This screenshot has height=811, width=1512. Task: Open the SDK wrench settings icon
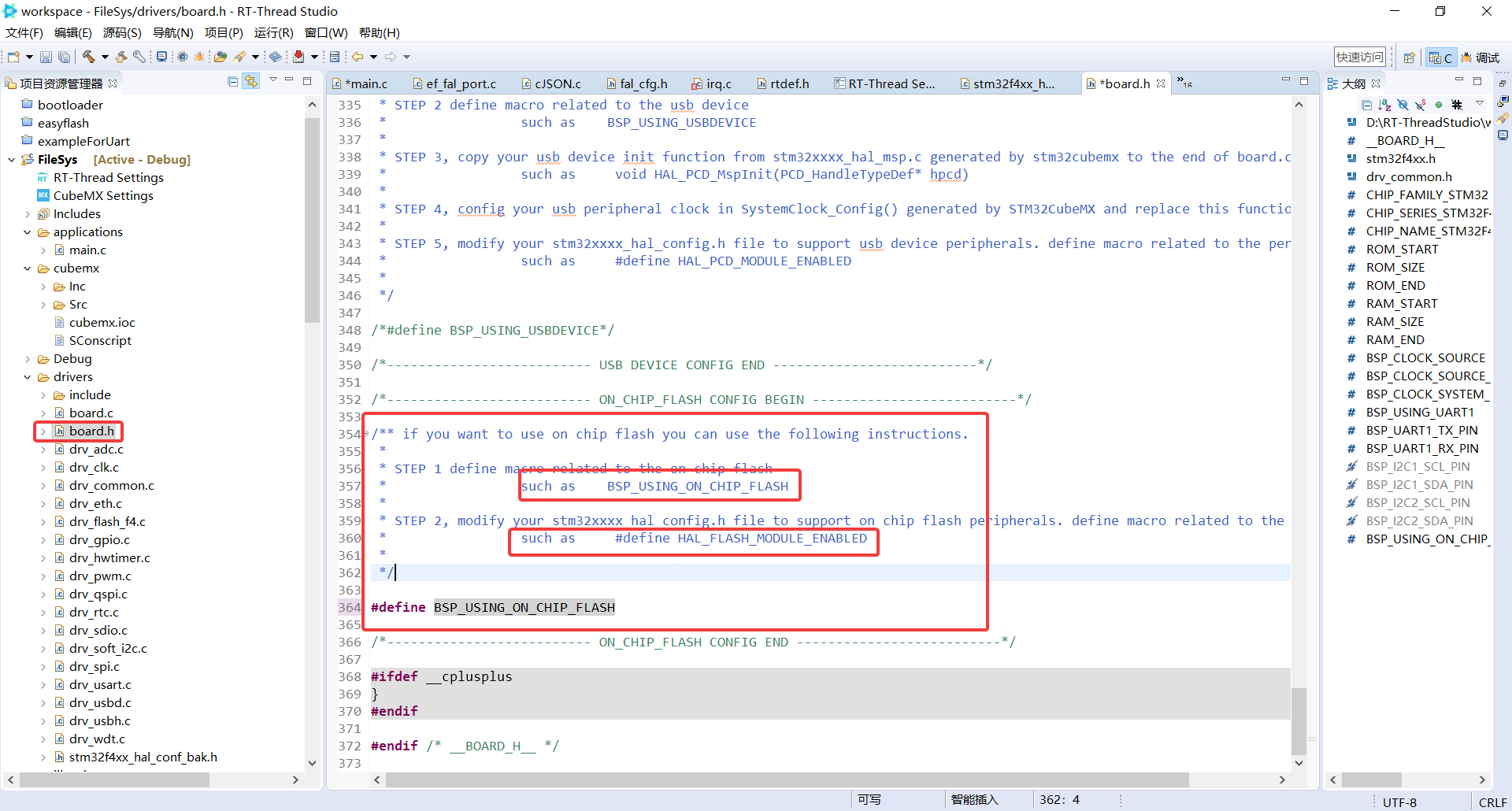coord(137,56)
